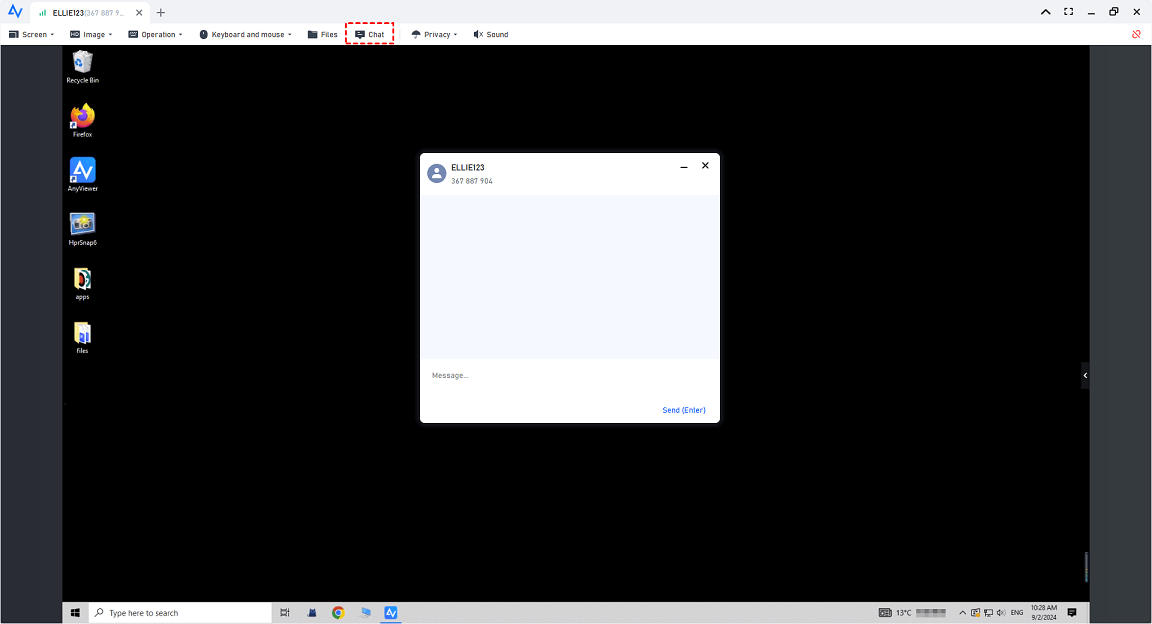Select the Firefox desktop icon
The width and height of the screenshot is (1152, 624).
click(x=82, y=121)
